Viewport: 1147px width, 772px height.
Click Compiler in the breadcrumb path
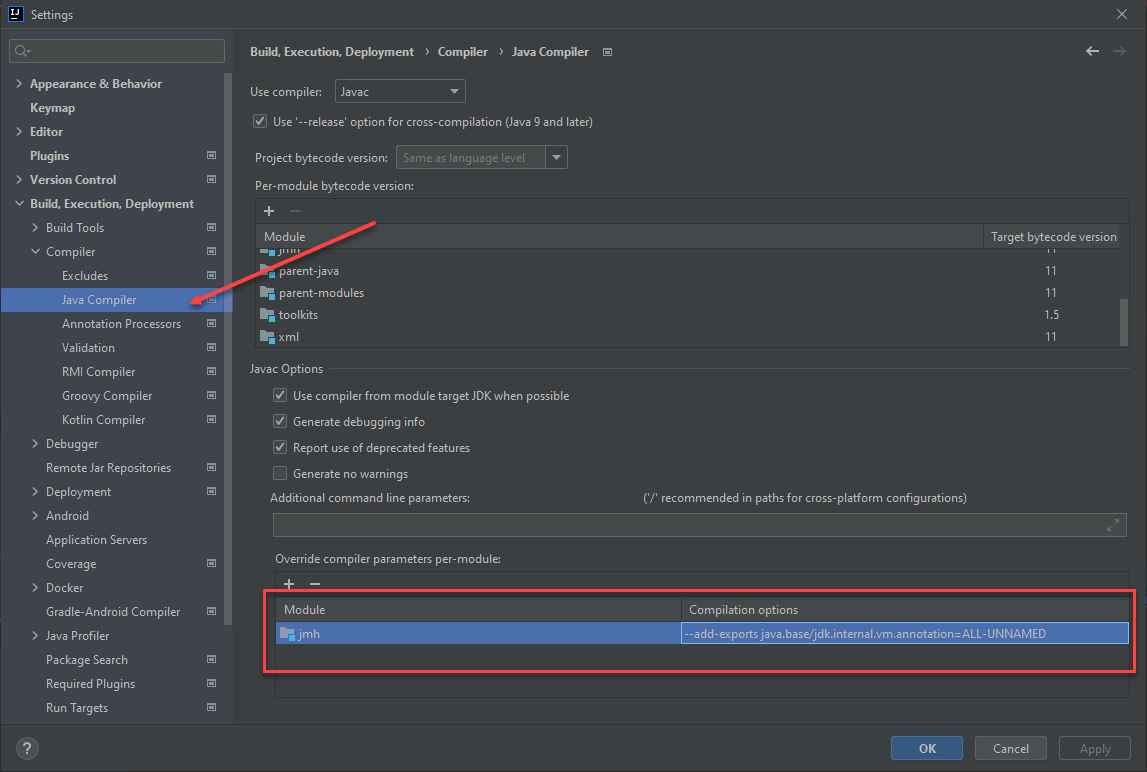coord(462,52)
